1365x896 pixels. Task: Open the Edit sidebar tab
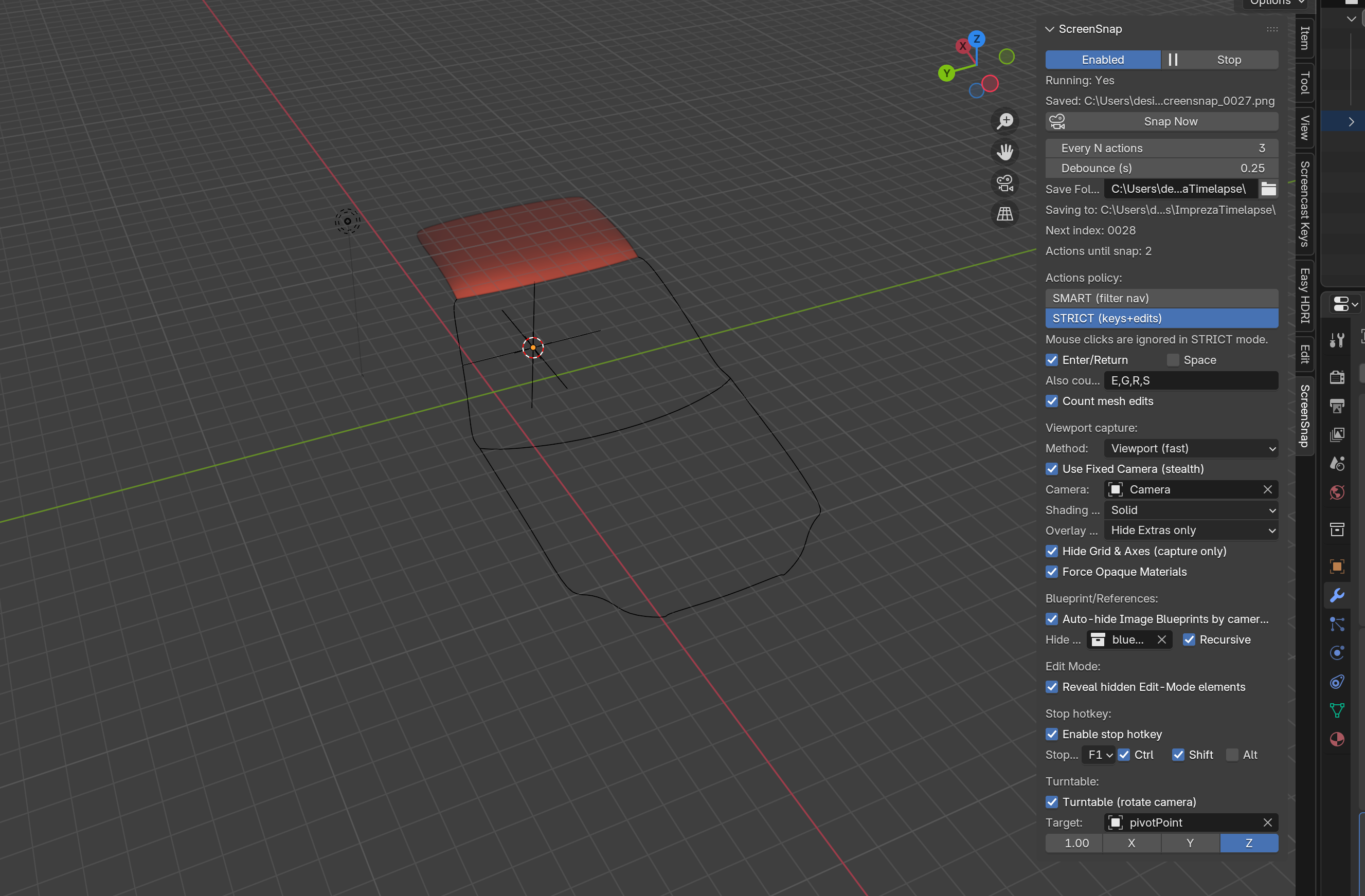1304,354
